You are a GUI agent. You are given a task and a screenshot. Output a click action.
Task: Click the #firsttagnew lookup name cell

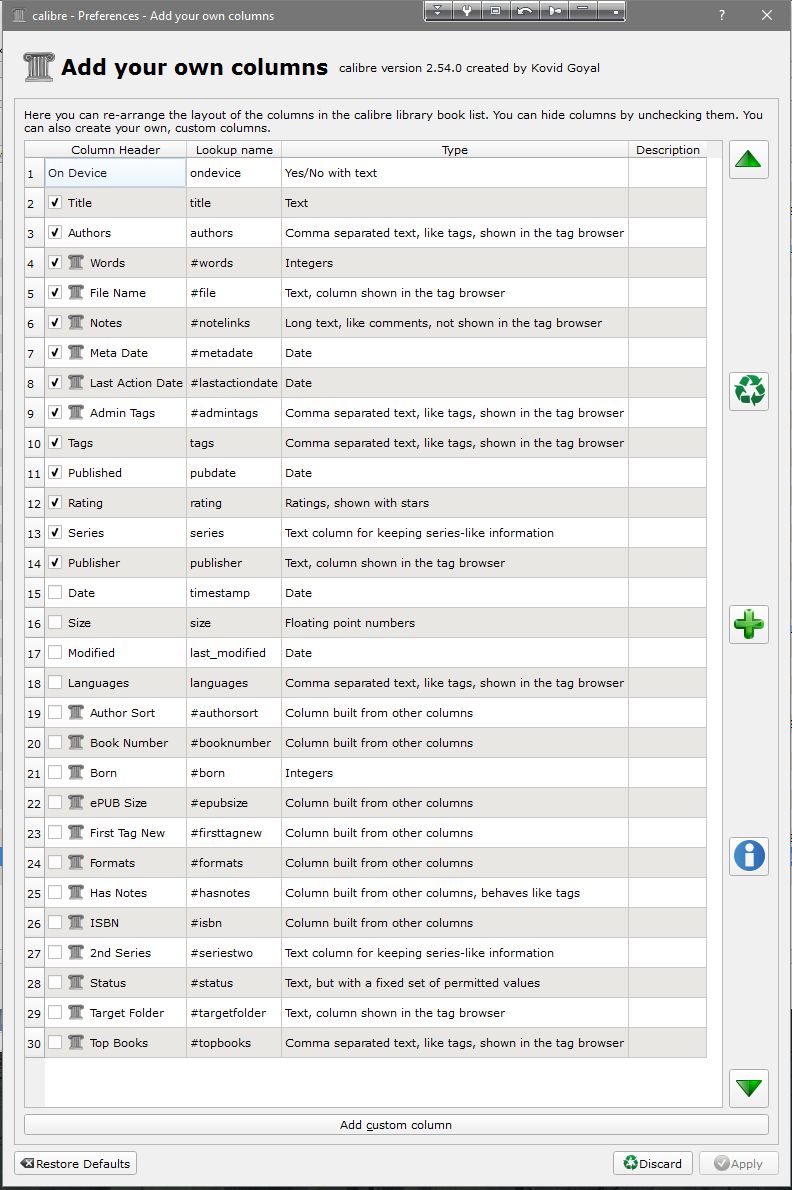click(234, 833)
